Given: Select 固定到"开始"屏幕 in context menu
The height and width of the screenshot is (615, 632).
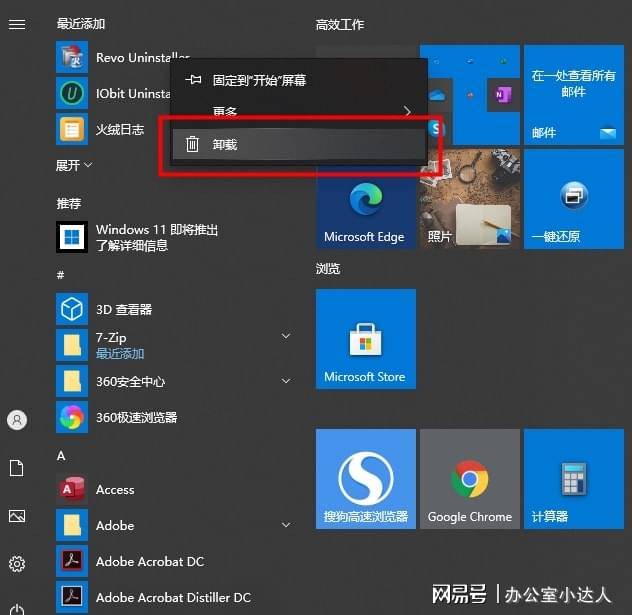Looking at the screenshot, I should coord(299,80).
